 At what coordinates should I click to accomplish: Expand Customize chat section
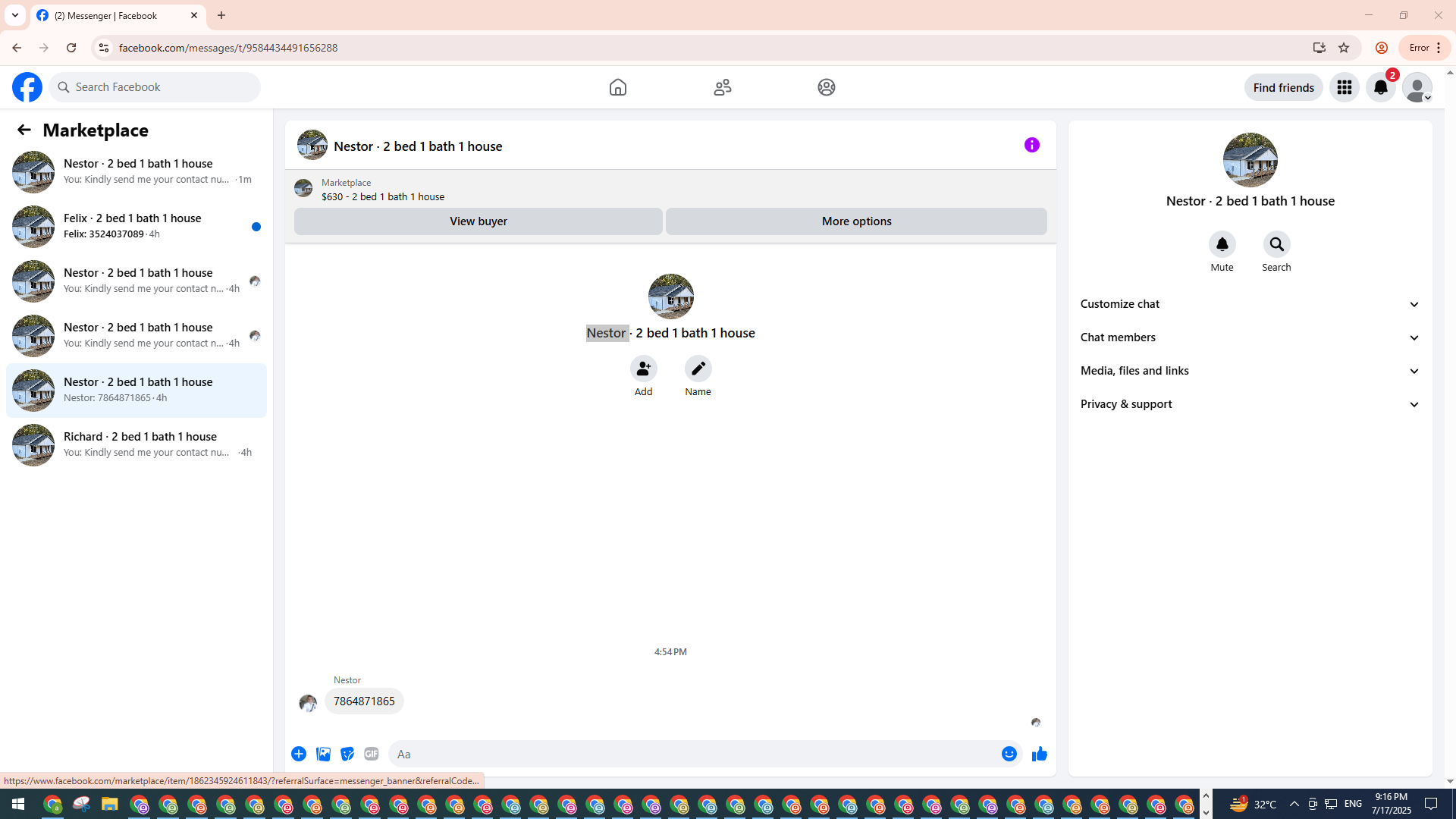pos(1250,304)
